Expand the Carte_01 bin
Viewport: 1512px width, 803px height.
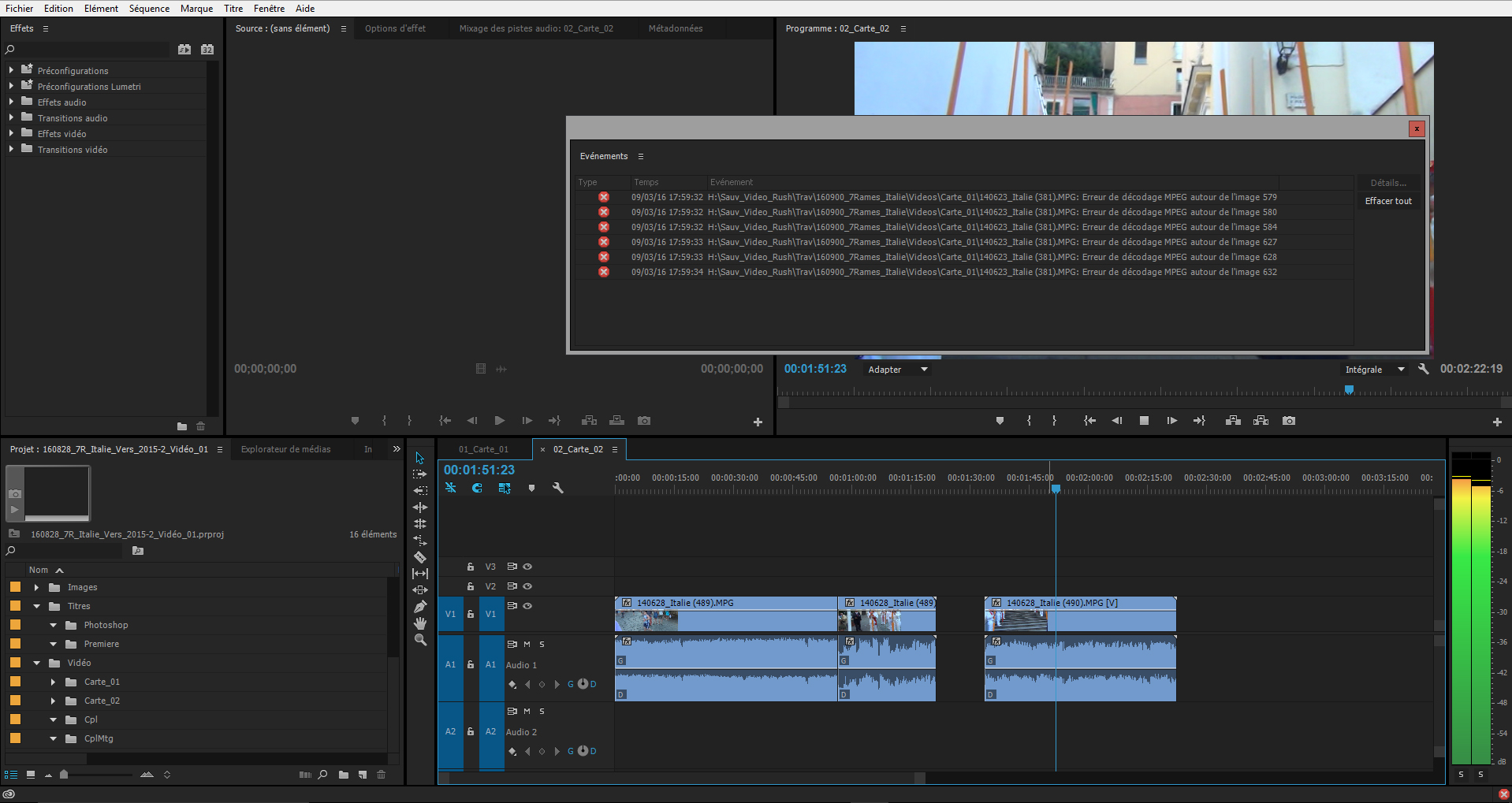(53, 682)
